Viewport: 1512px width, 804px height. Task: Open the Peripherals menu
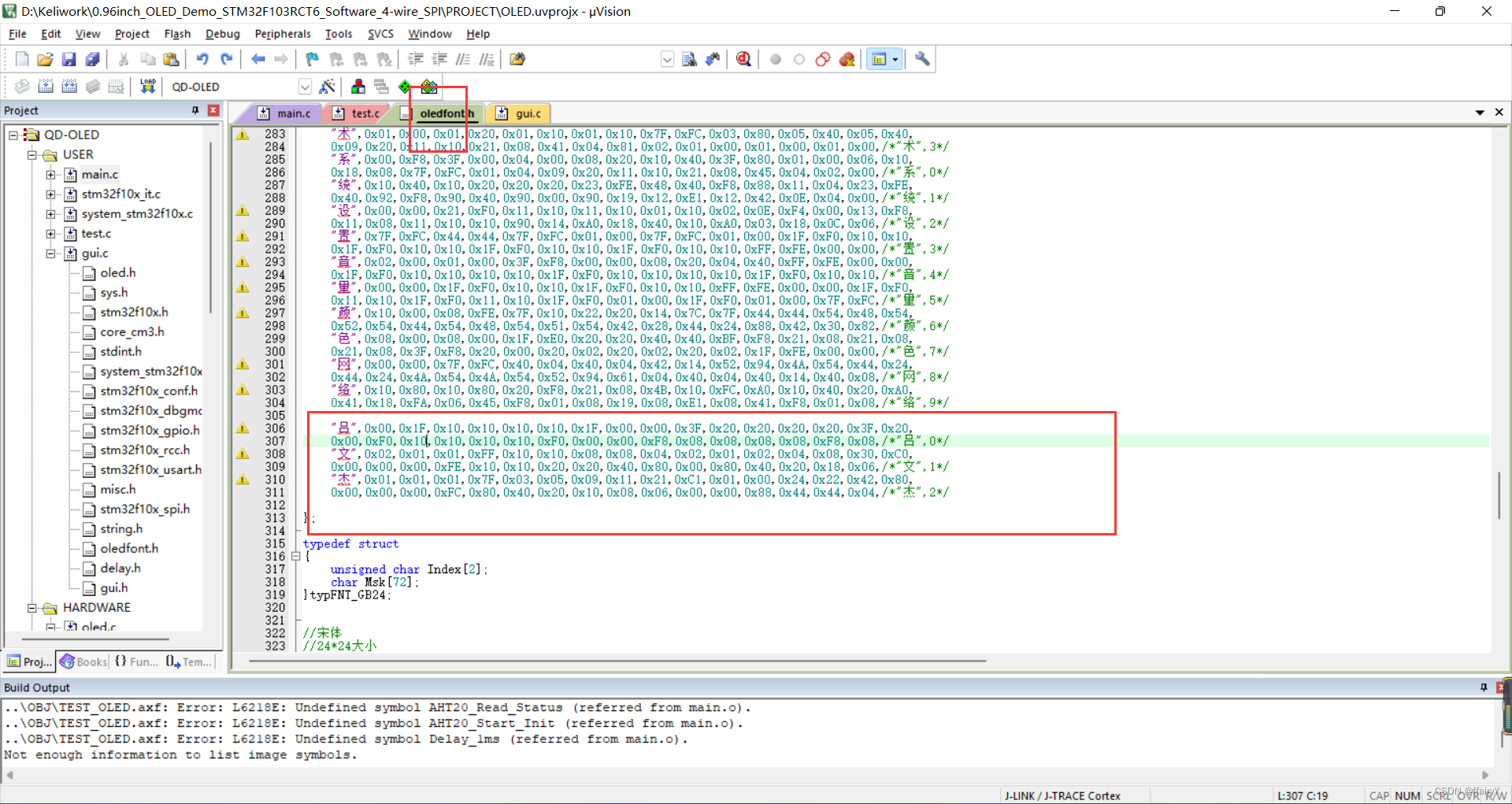point(283,34)
